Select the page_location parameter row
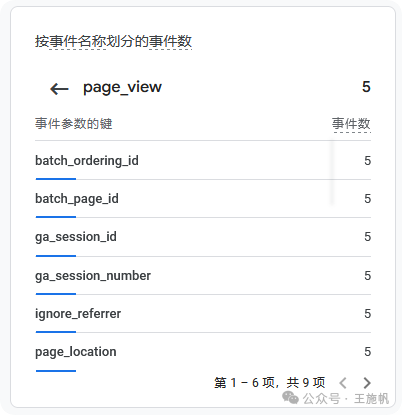This screenshot has height=415, width=402. (x=203, y=352)
